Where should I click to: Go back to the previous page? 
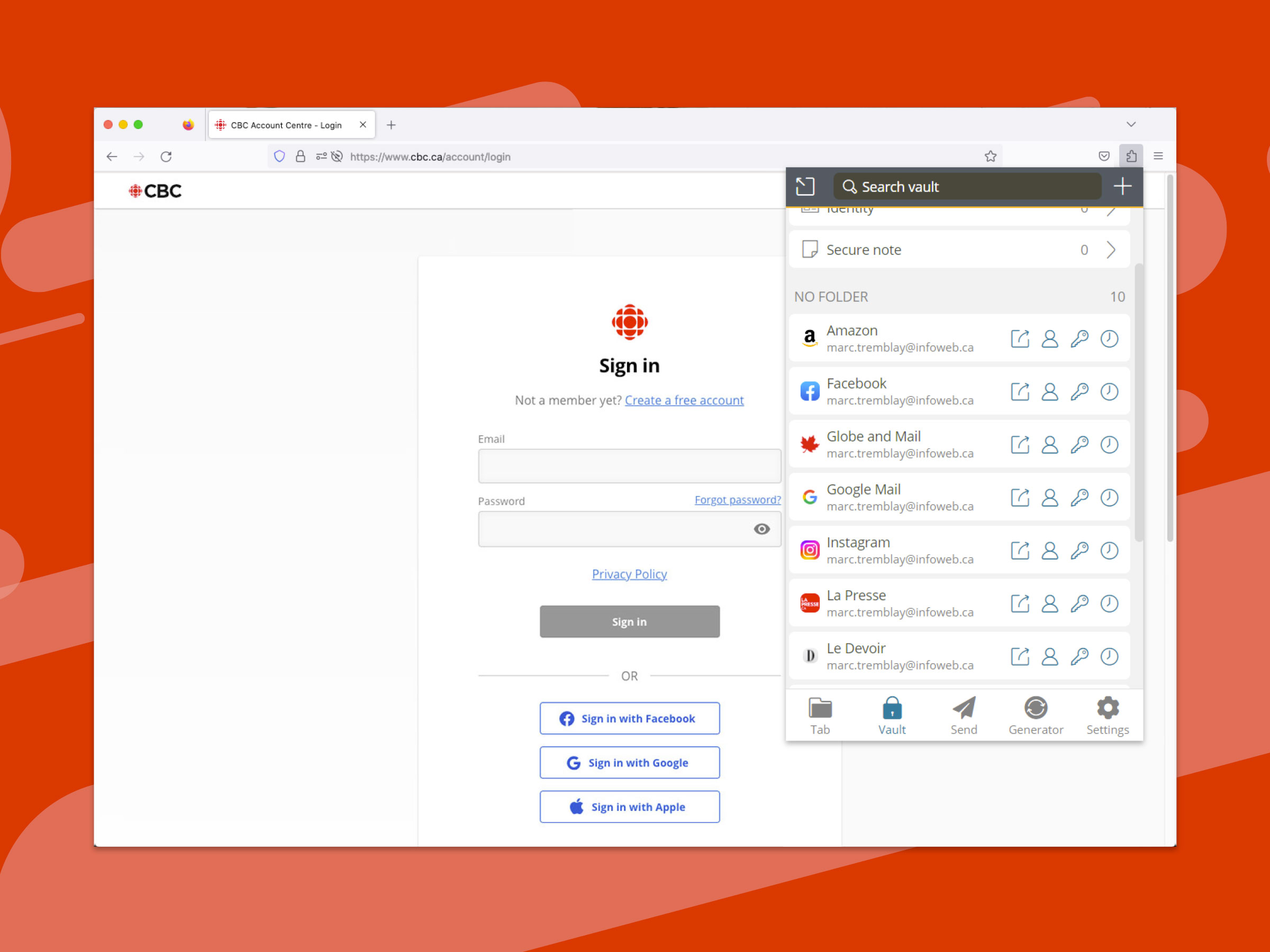tap(112, 157)
